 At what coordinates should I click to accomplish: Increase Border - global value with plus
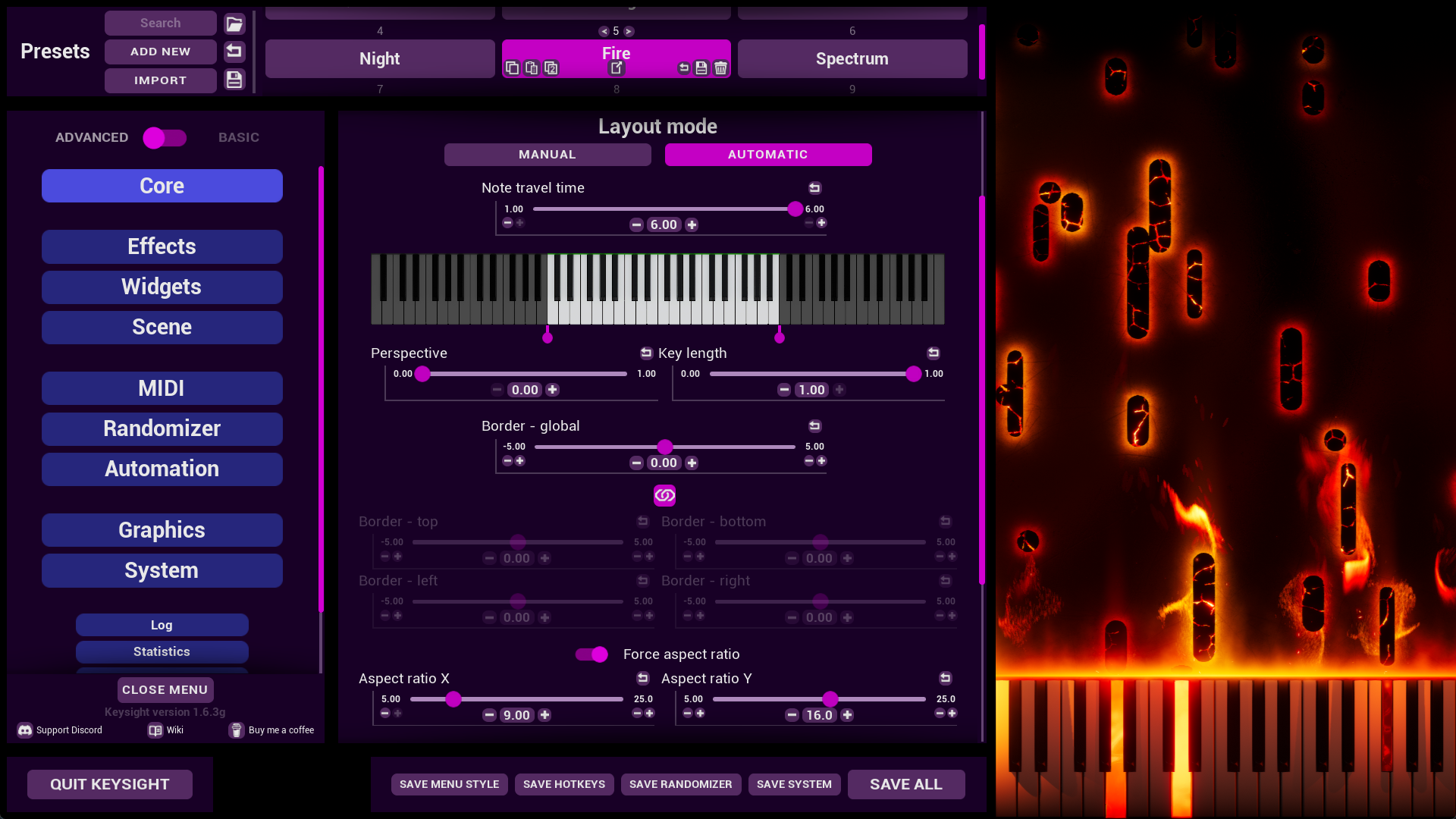692,463
